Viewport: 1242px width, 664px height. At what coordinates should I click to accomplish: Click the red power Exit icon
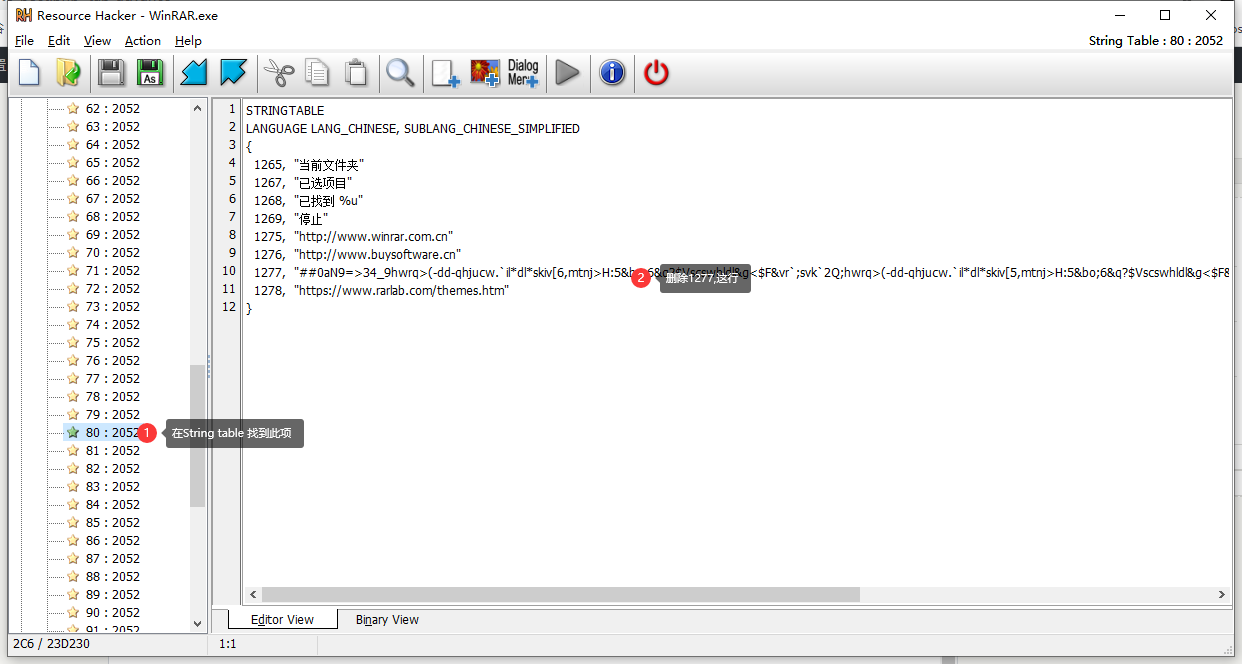point(656,72)
